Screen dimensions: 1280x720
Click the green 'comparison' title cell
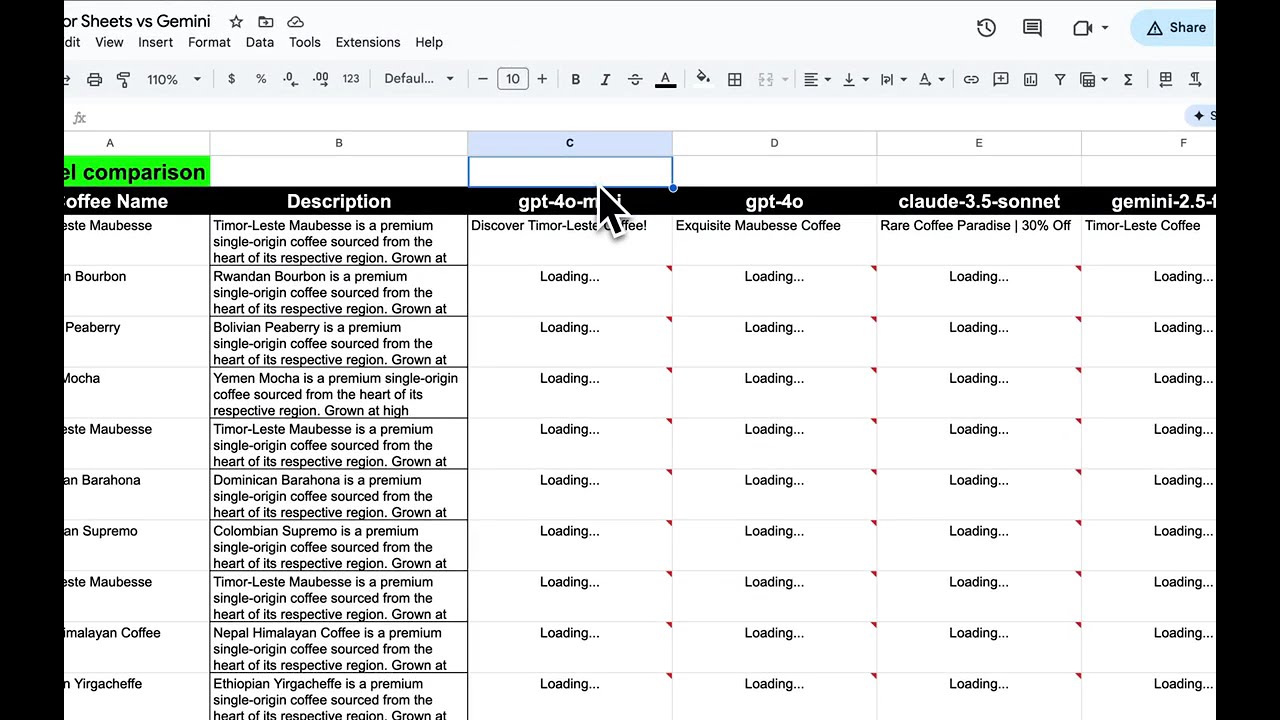tap(136, 172)
